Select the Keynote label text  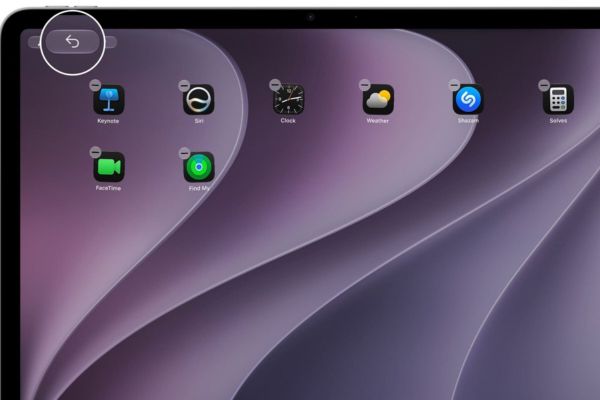pos(108,121)
